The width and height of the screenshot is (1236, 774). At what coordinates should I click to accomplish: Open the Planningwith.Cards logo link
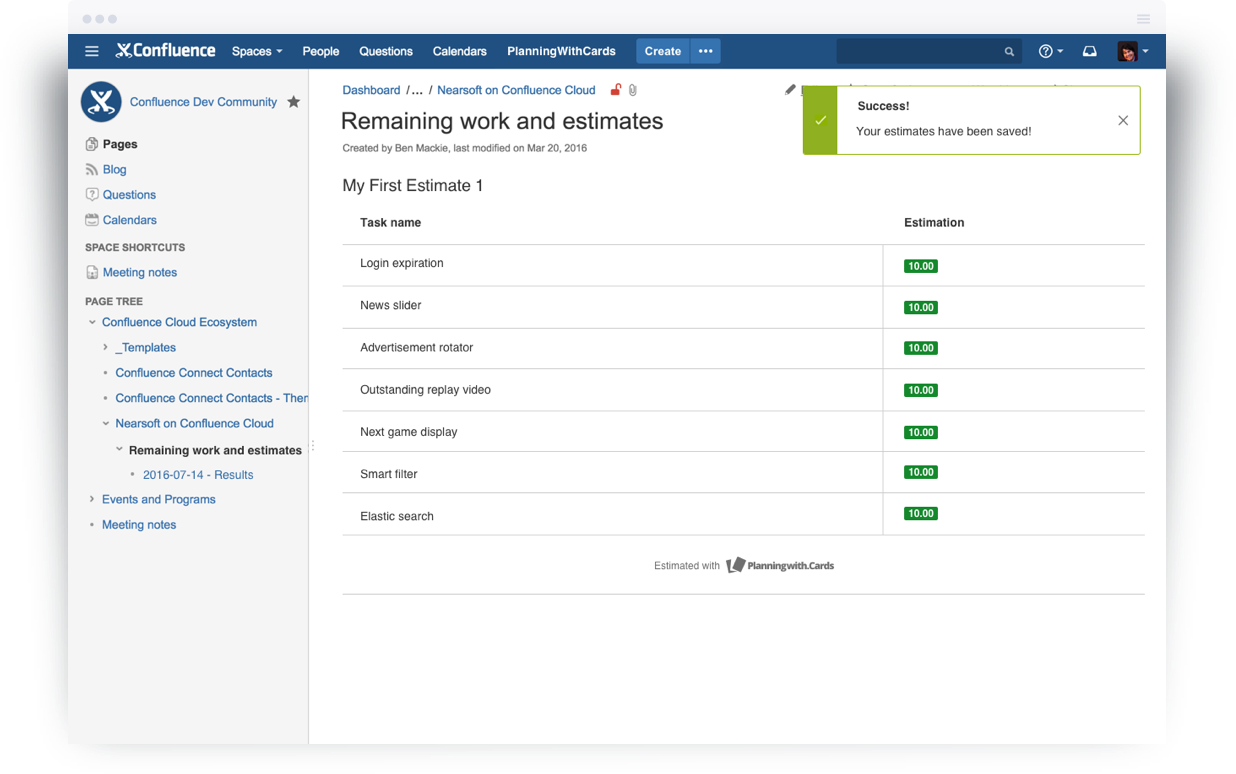coord(780,565)
